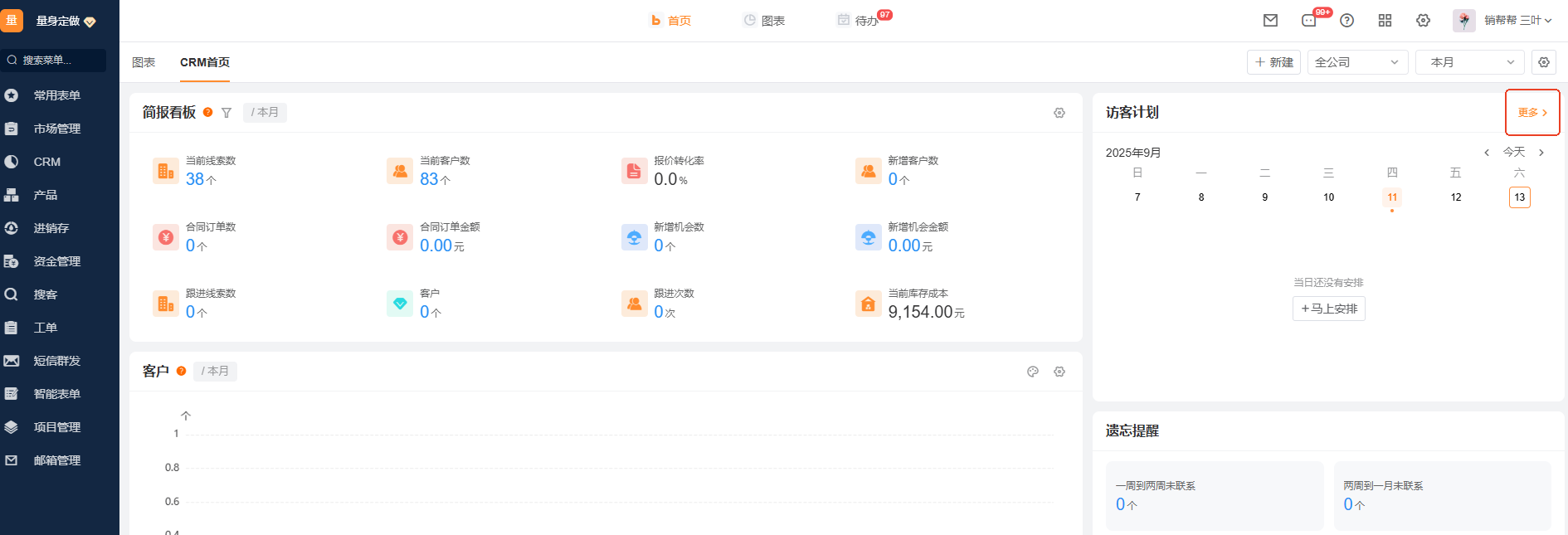Click the palette icon in 客户 panel
Screen dimensions: 1568x535
1033,372
